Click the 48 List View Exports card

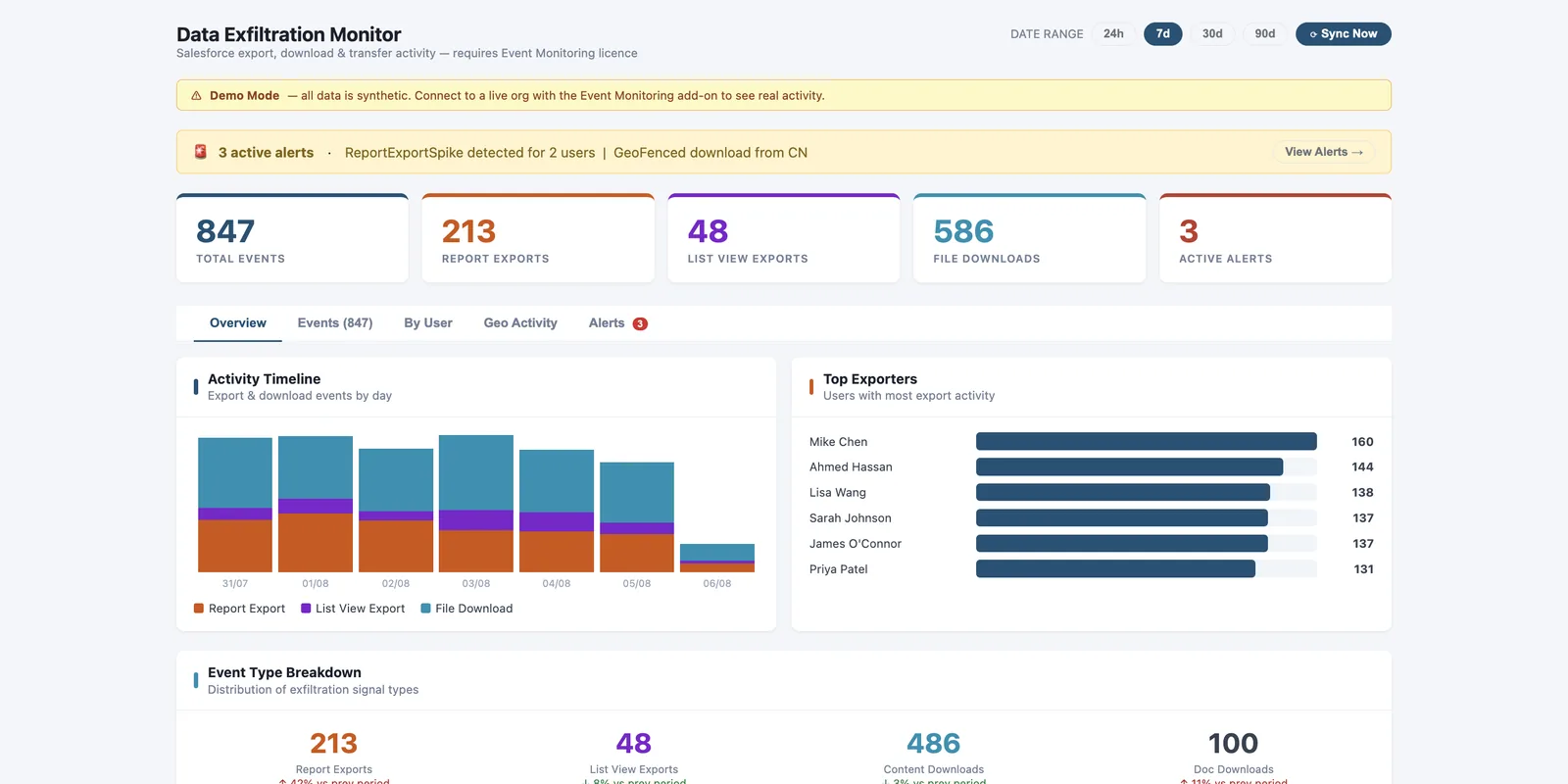point(784,238)
